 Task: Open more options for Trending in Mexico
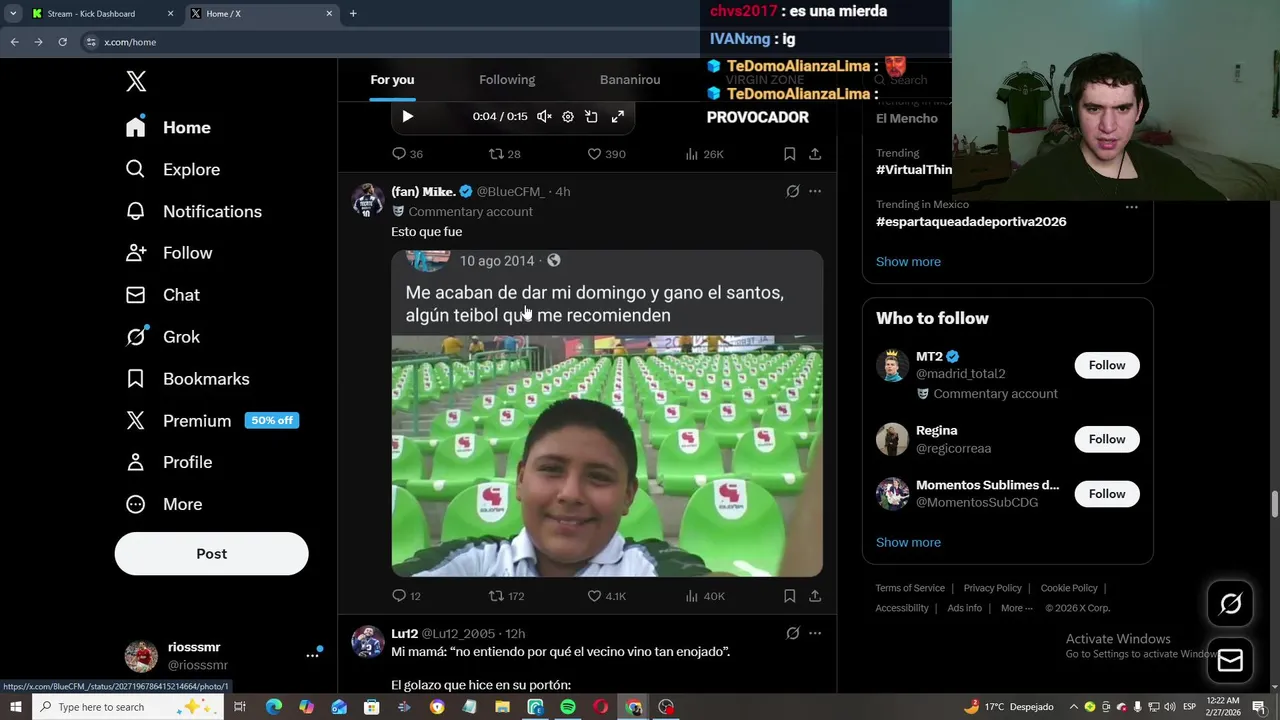pos(1131,207)
